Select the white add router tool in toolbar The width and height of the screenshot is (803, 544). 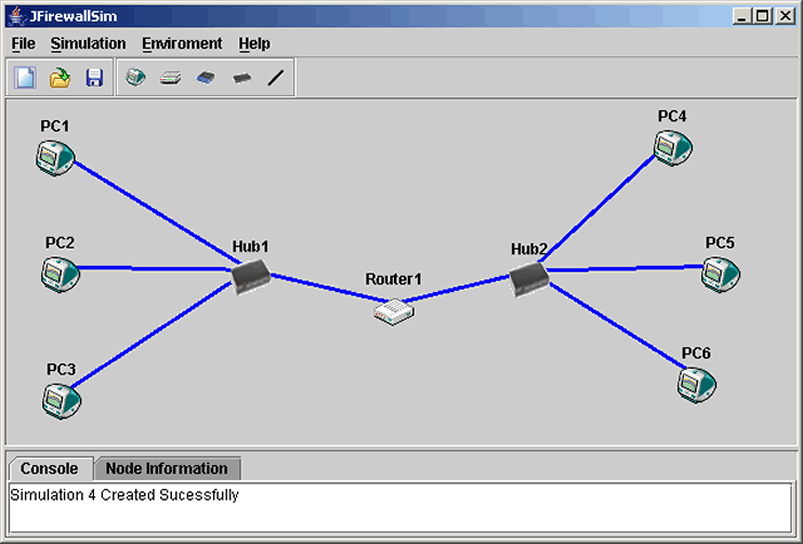click(x=171, y=78)
